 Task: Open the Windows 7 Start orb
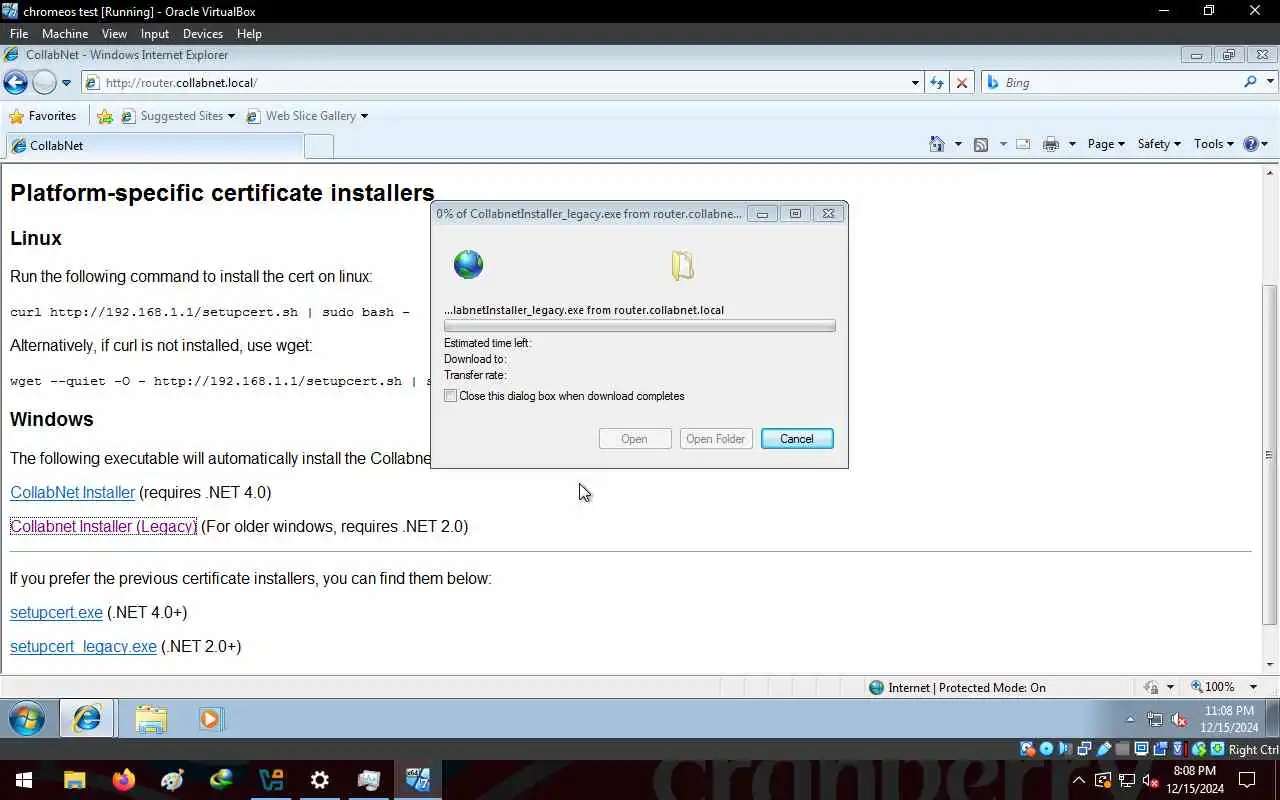(x=26, y=719)
